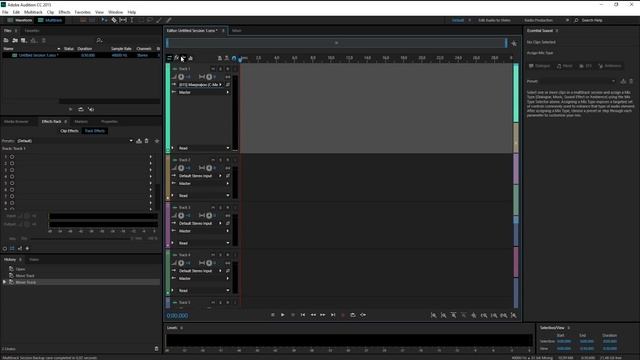Click Import File icon in Files panel
The width and height of the screenshot is (640, 360).
(x=15, y=40)
